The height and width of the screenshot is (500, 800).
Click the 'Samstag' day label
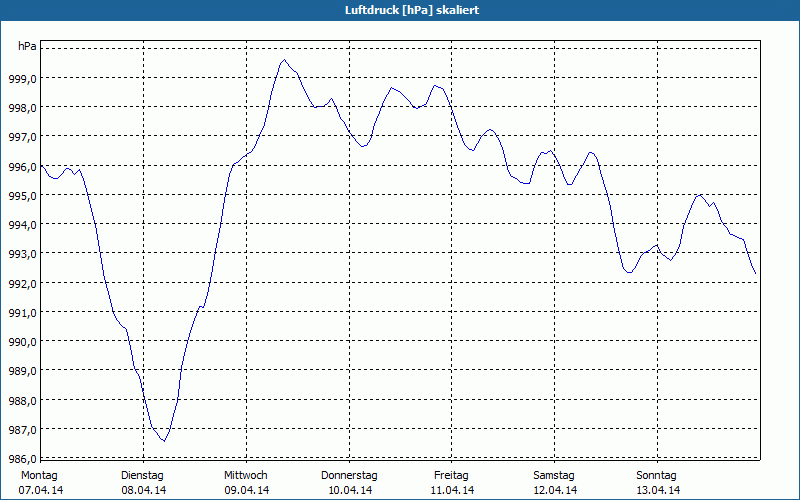[554, 476]
